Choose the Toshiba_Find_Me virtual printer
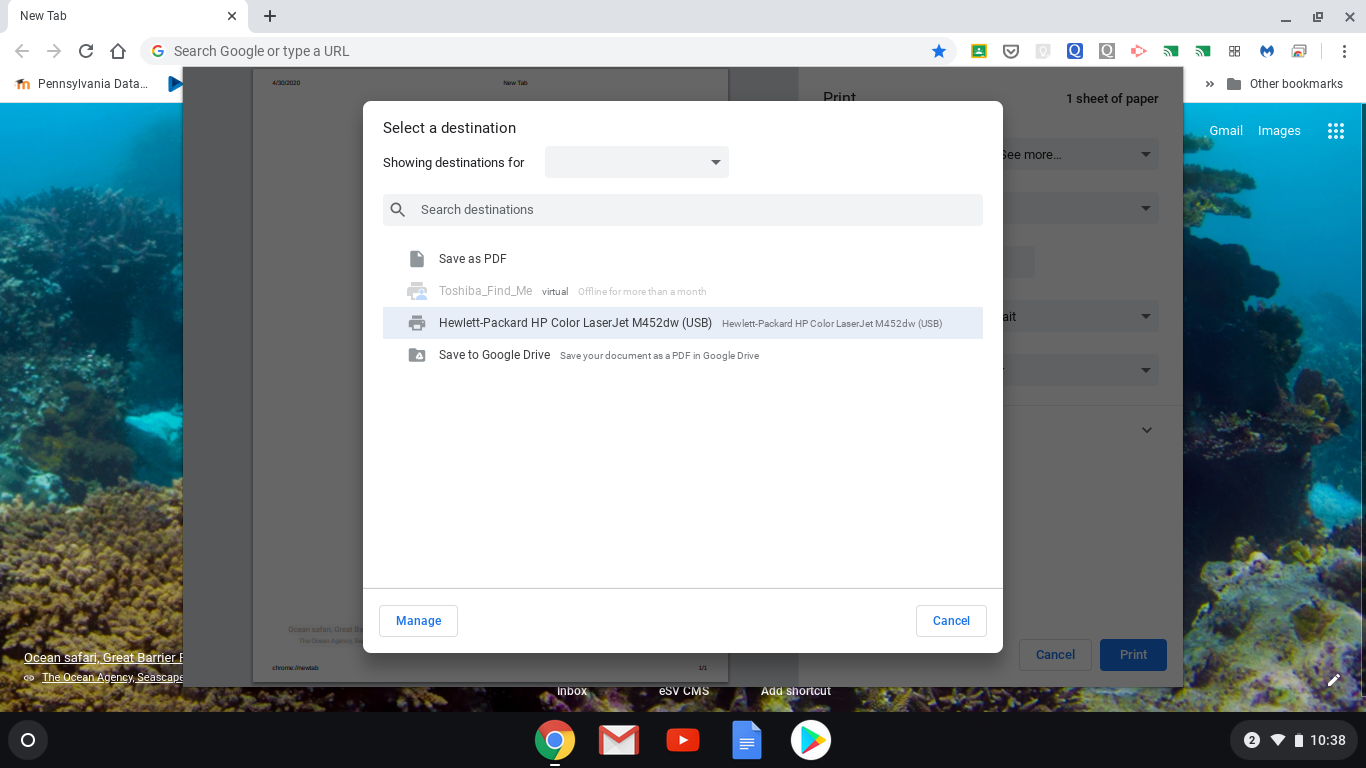This screenshot has height=768, width=1366. (x=683, y=291)
